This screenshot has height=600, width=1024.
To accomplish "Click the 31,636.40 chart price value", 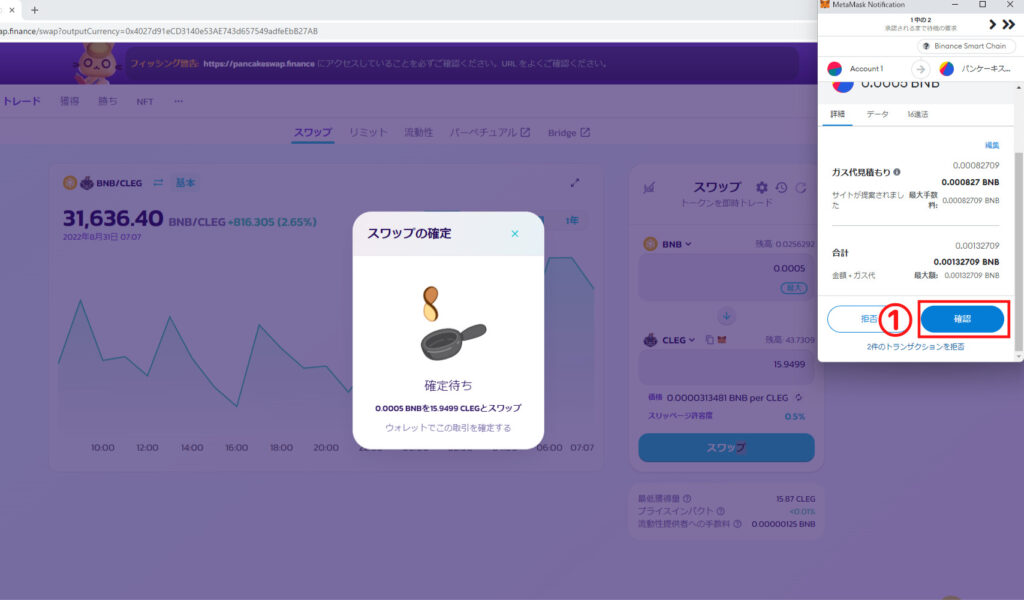I will tap(113, 218).
